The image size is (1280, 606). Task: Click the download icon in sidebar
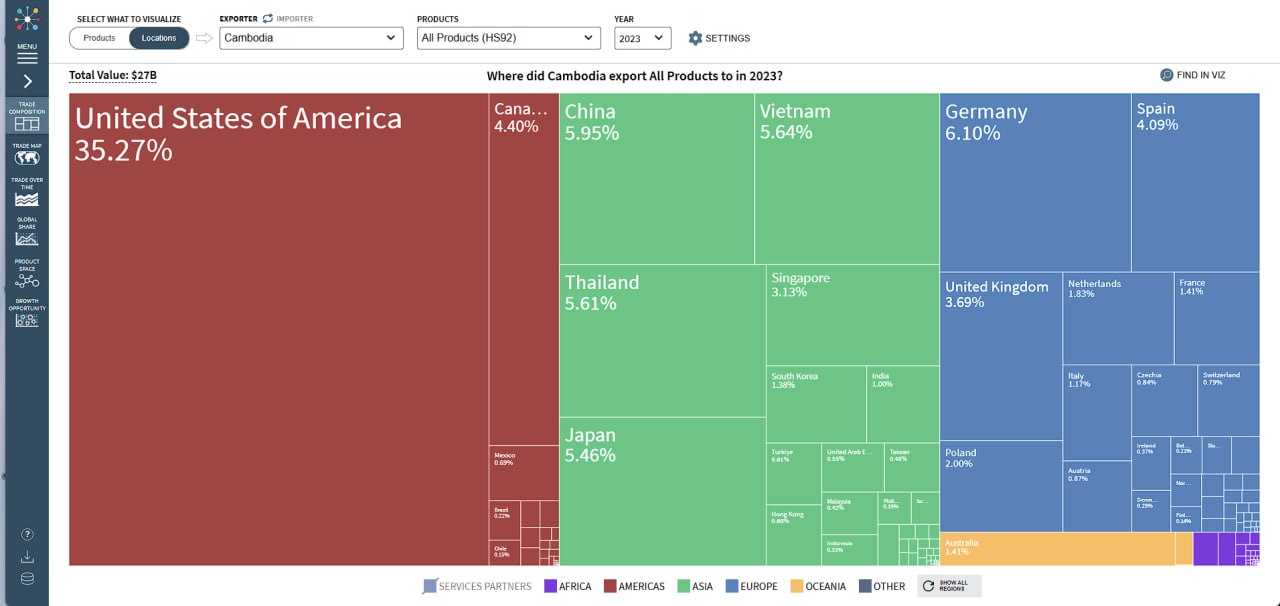coord(27,557)
